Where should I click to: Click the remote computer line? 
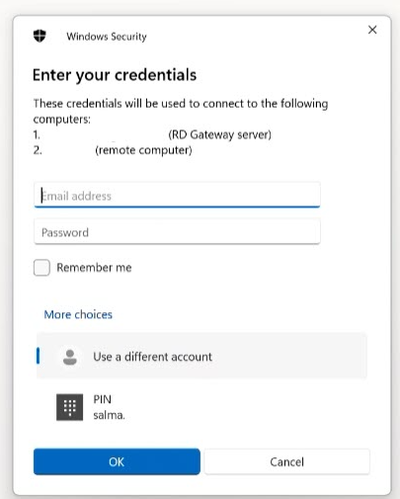[x=112, y=150]
